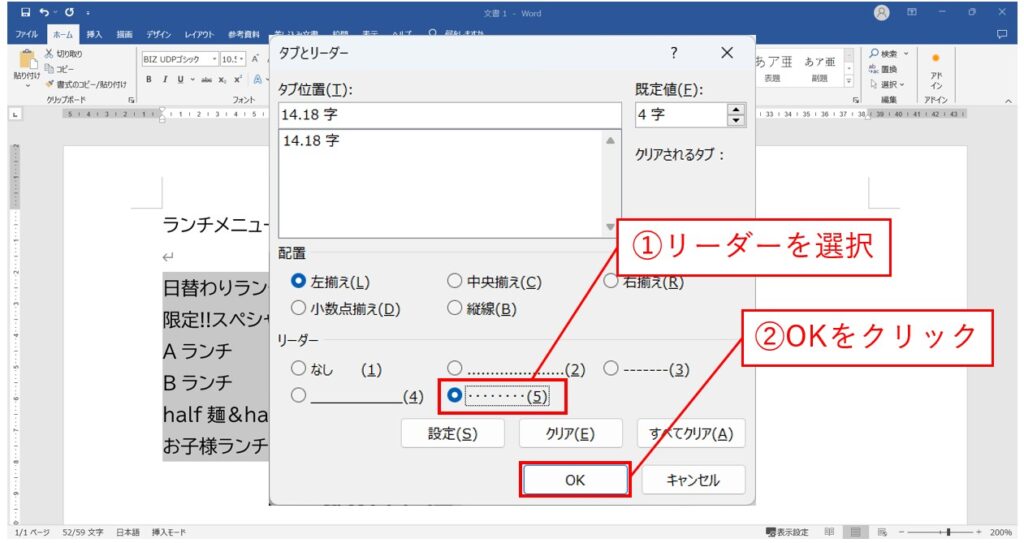The image size is (1024, 543).
Task: Click the 書式のコピー/貼り付け format painter
Action: [86, 84]
